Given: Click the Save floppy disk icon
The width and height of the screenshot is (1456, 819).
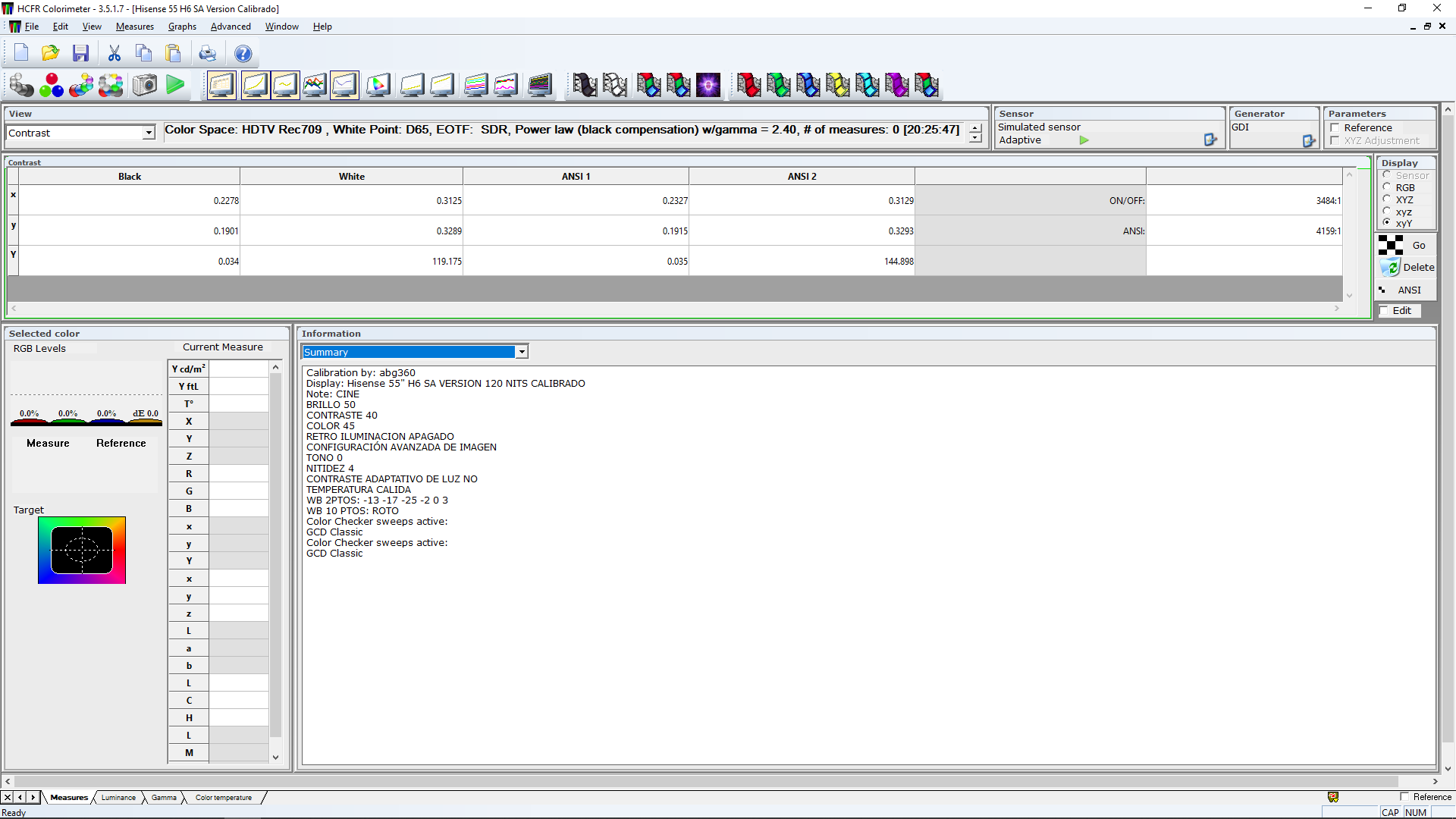Looking at the screenshot, I should tap(81, 53).
